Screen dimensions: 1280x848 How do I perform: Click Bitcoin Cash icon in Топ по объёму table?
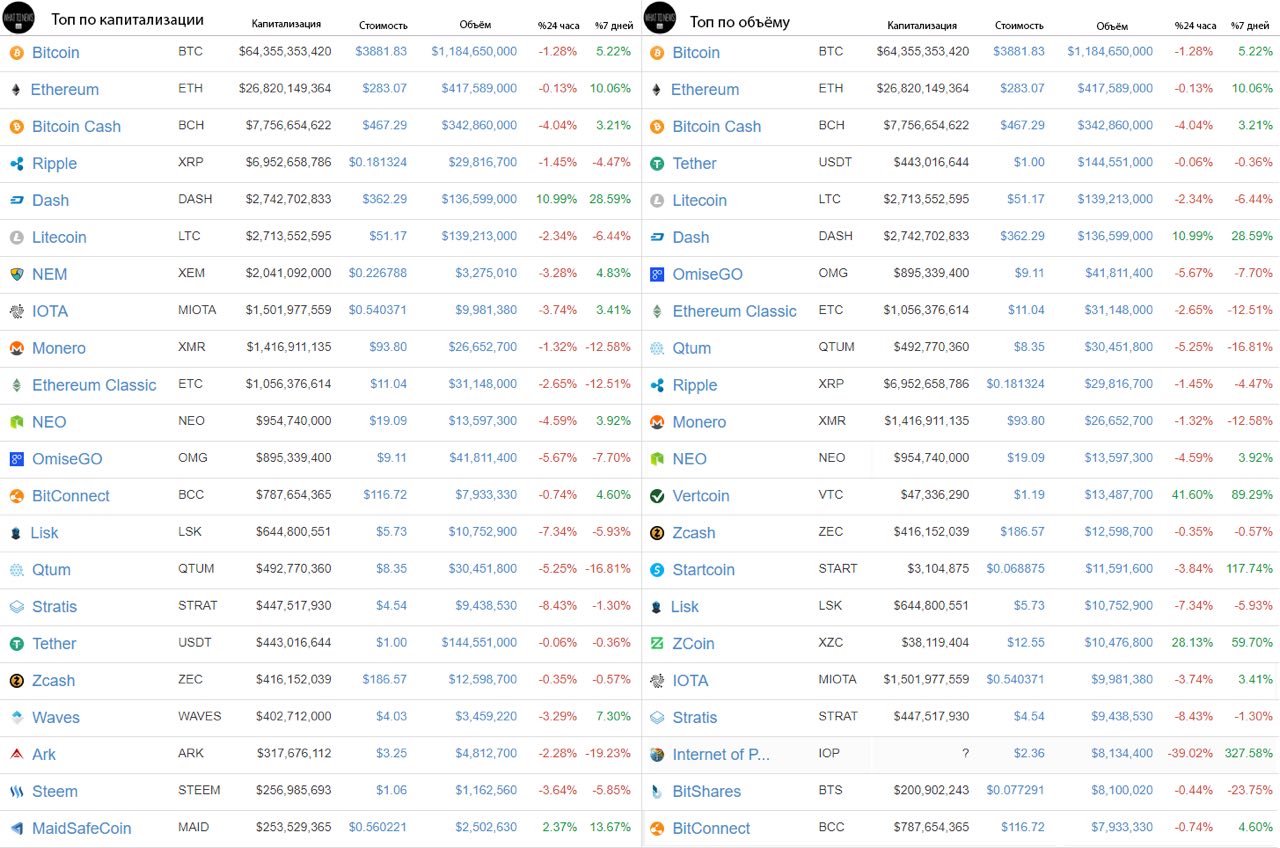click(x=657, y=126)
